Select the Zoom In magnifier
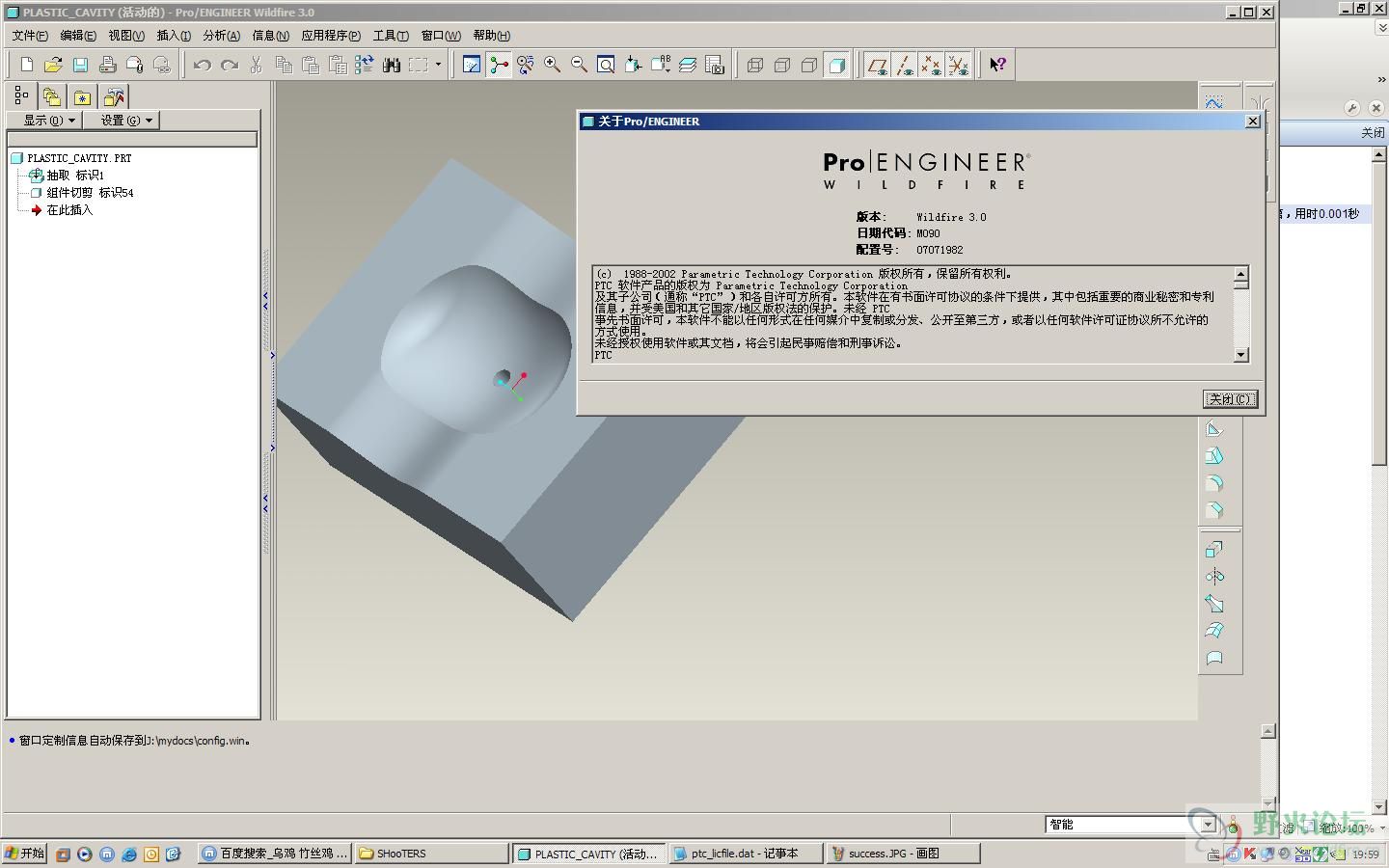Screen dimensions: 1389x868 click(552, 65)
